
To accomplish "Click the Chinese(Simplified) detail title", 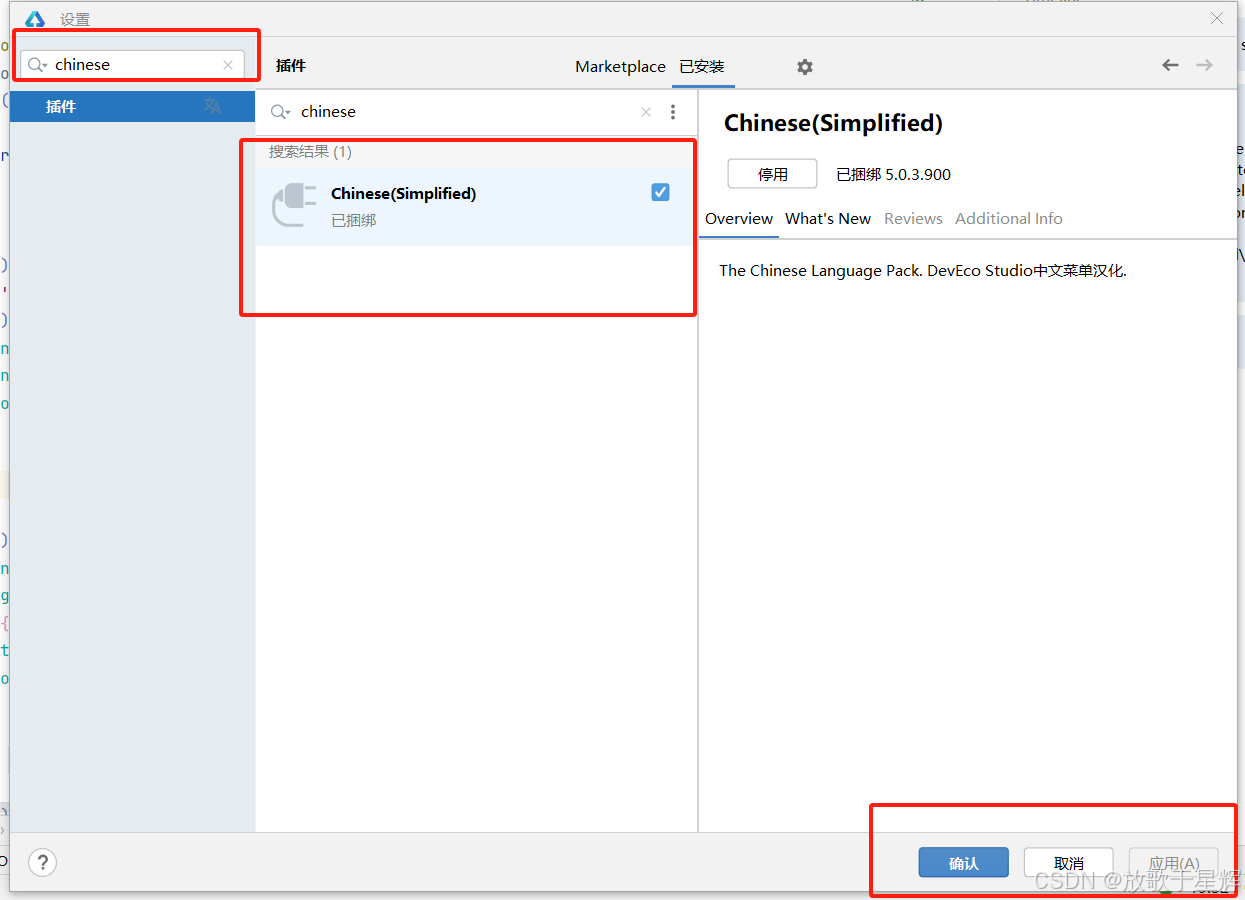I will point(833,123).
